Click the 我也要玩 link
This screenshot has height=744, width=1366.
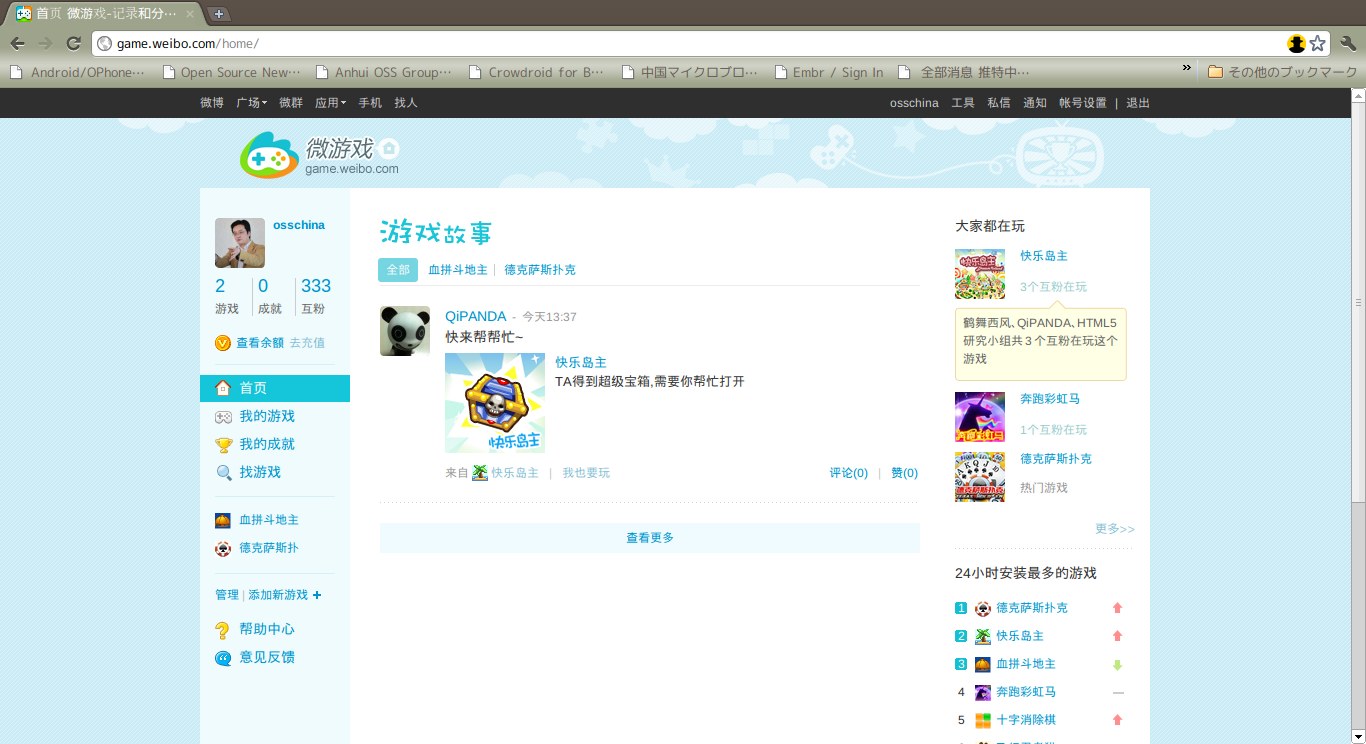click(x=586, y=473)
